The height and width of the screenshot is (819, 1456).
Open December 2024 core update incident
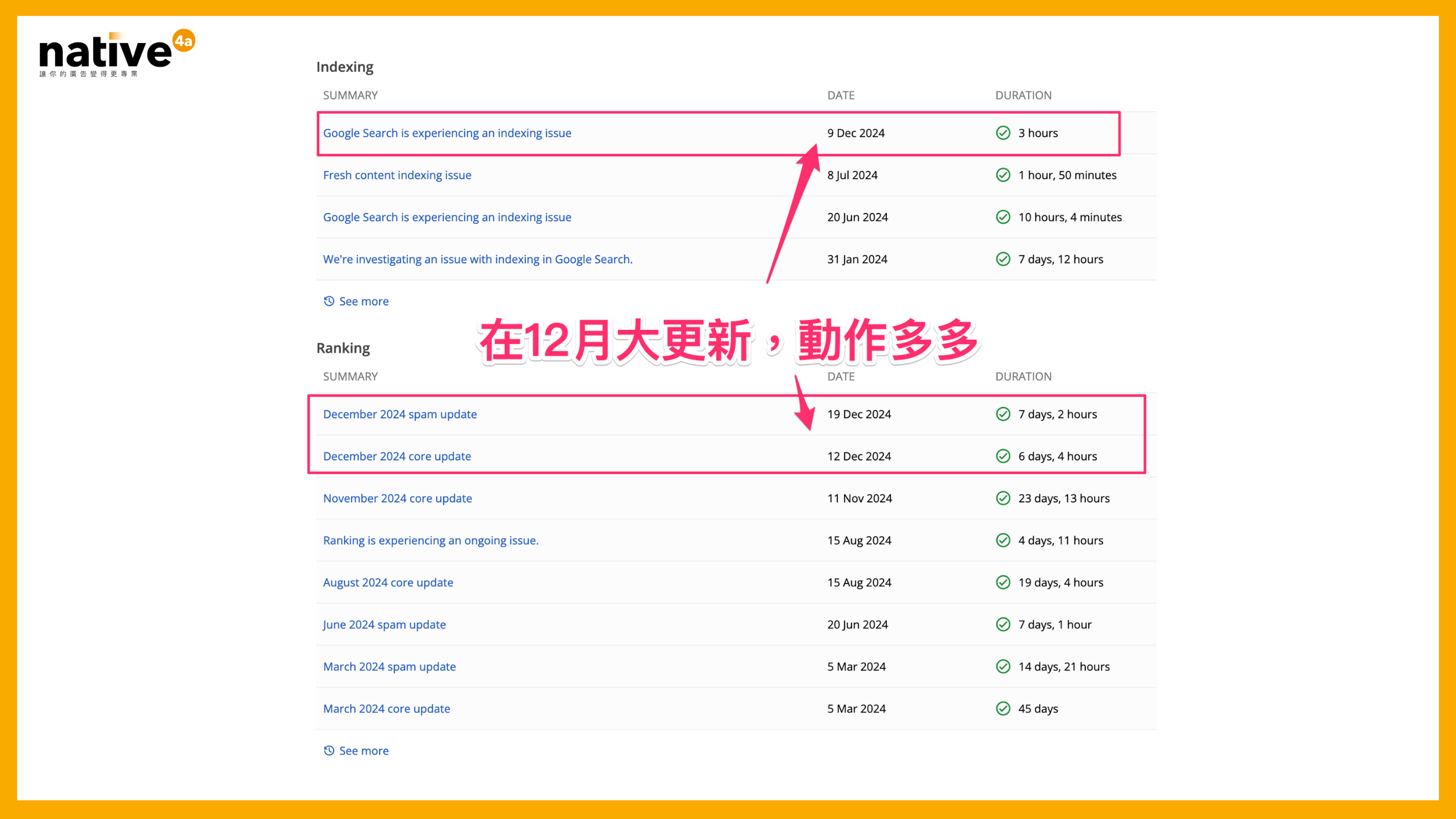397,456
